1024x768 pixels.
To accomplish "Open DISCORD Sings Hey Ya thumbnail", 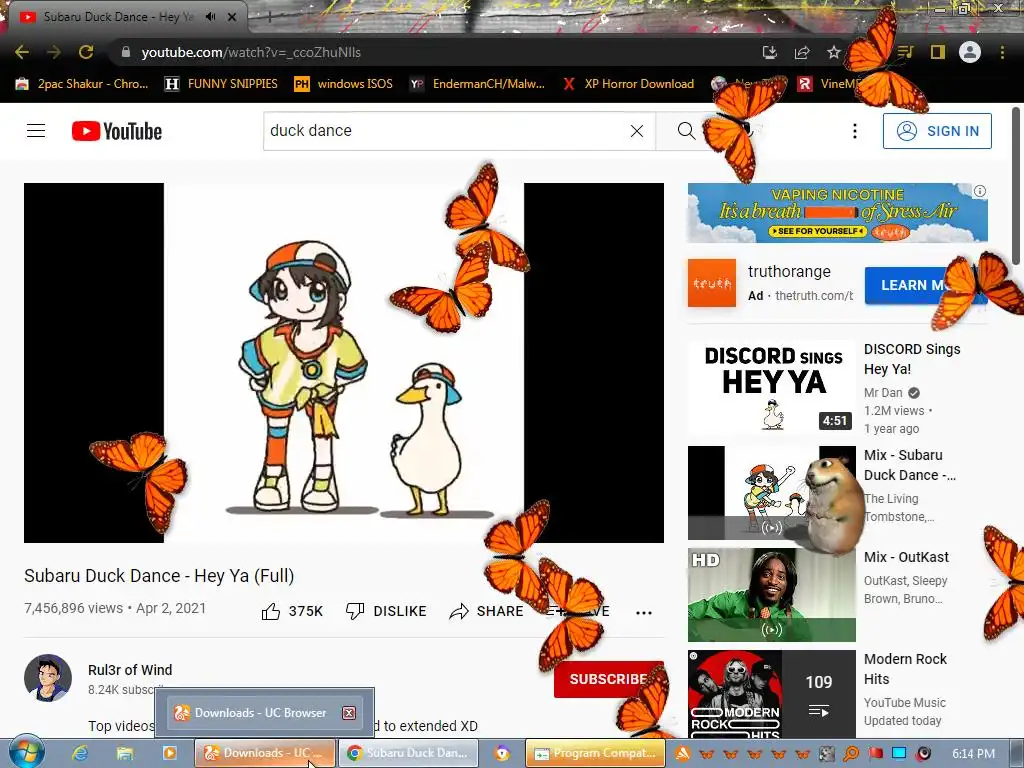I will coord(771,388).
